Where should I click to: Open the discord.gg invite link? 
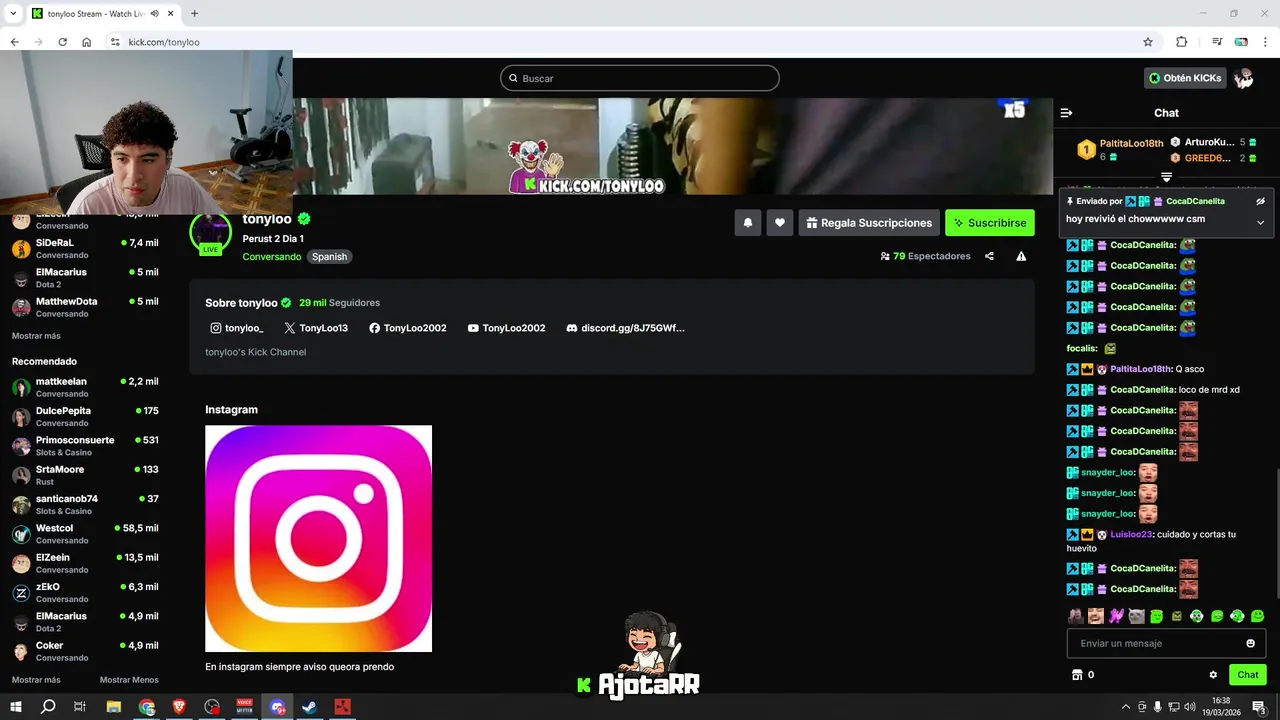pos(626,328)
